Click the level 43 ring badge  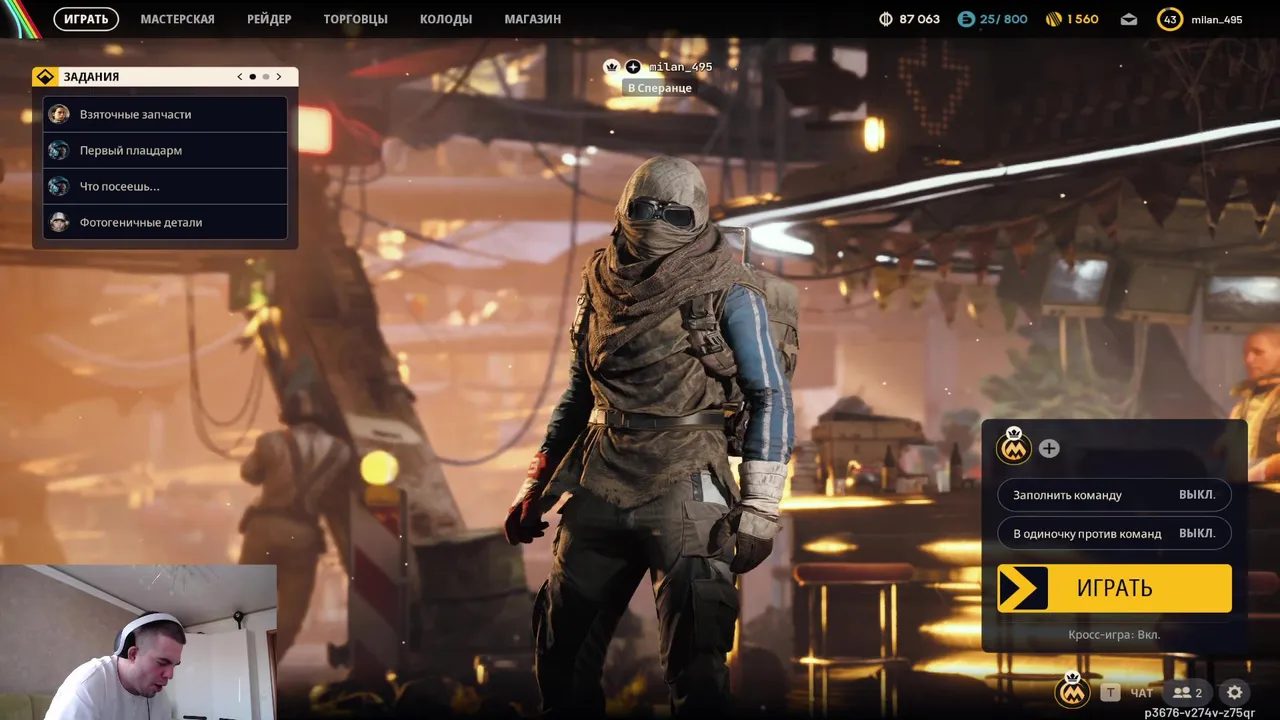[x=1170, y=19]
